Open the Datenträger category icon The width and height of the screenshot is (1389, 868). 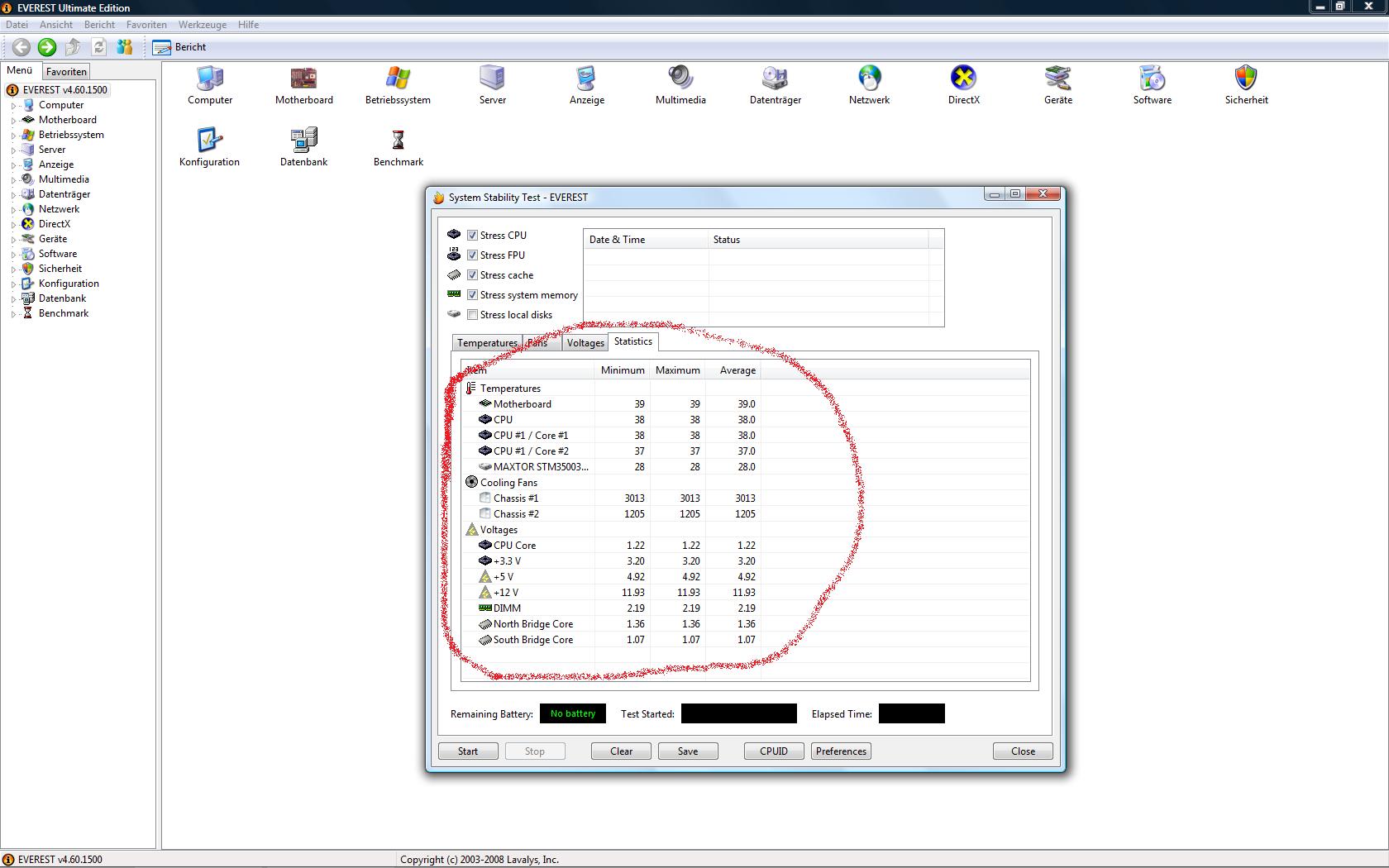[x=776, y=78]
